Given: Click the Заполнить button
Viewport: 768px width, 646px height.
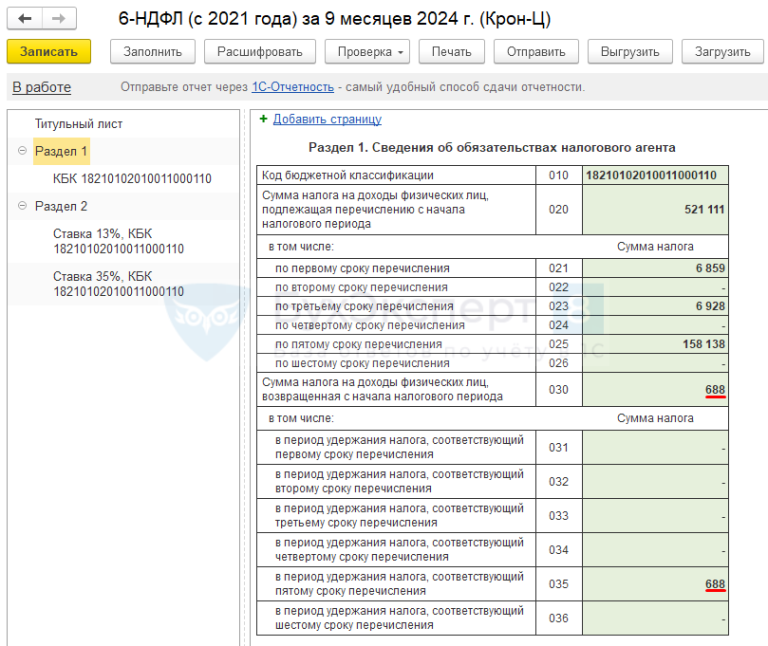Looking at the screenshot, I should (x=152, y=52).
